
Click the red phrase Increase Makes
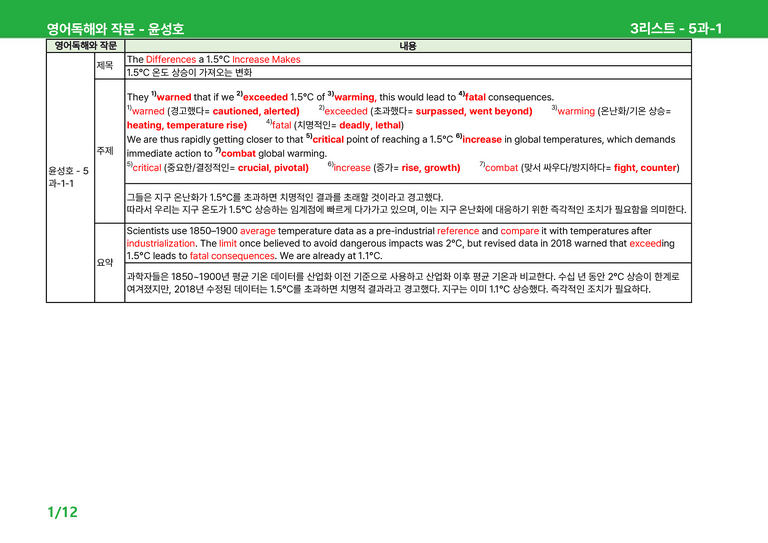click(266, 59)
